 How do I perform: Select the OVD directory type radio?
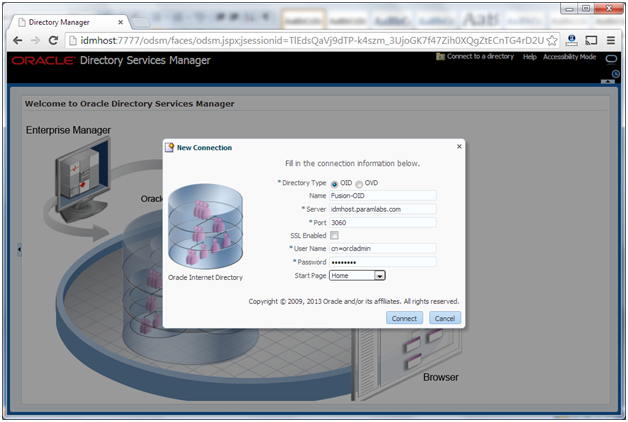coord(359,184)
